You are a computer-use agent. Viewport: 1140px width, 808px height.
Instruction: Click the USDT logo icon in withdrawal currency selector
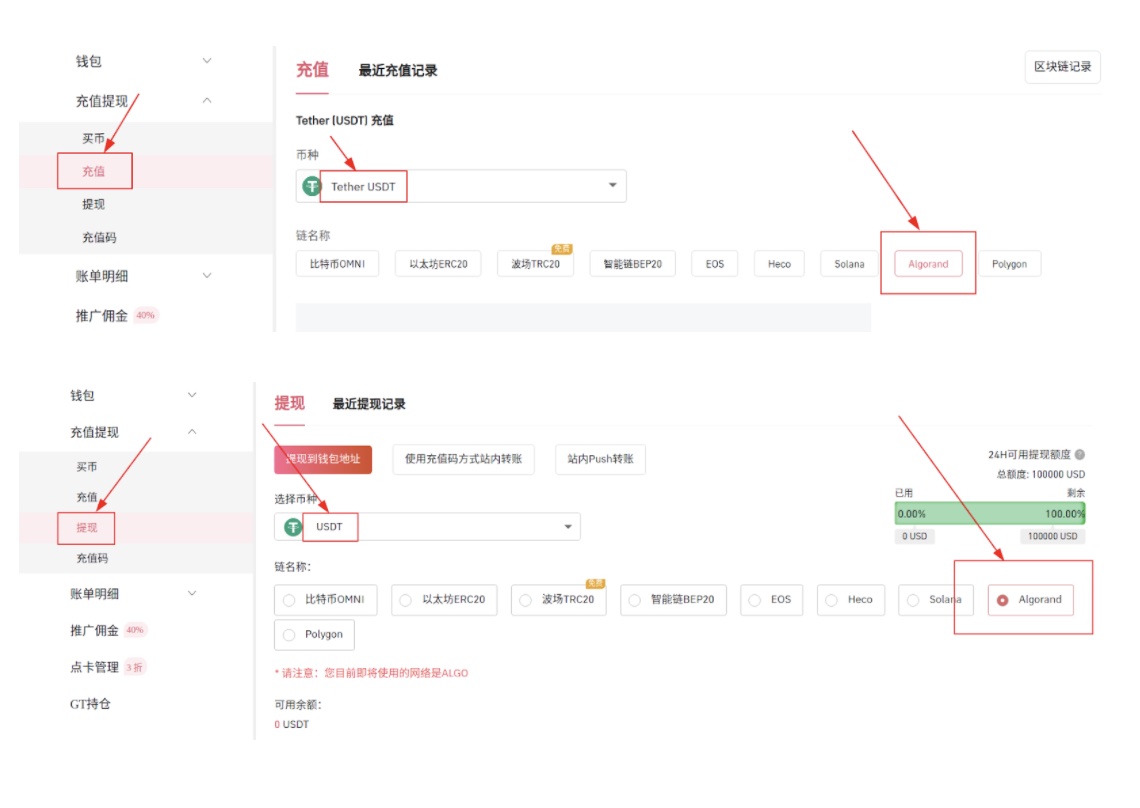click(293, 527)
